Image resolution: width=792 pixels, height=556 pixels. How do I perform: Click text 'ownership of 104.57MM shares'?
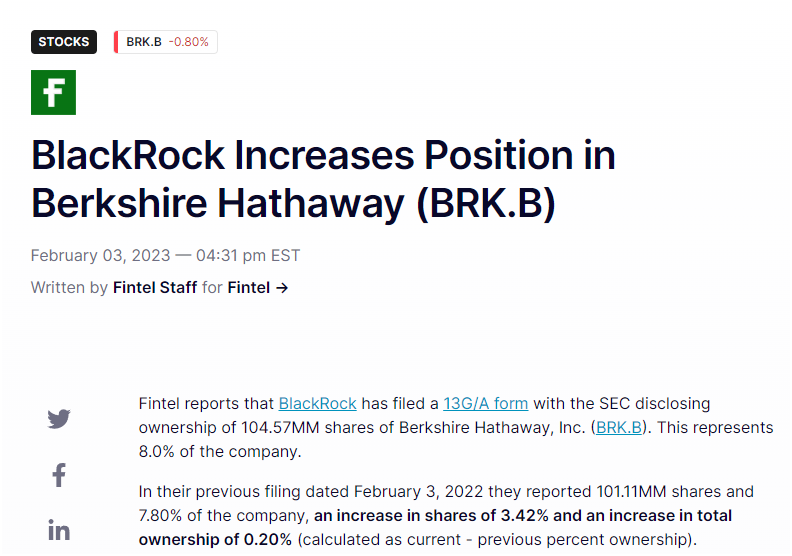257,427
